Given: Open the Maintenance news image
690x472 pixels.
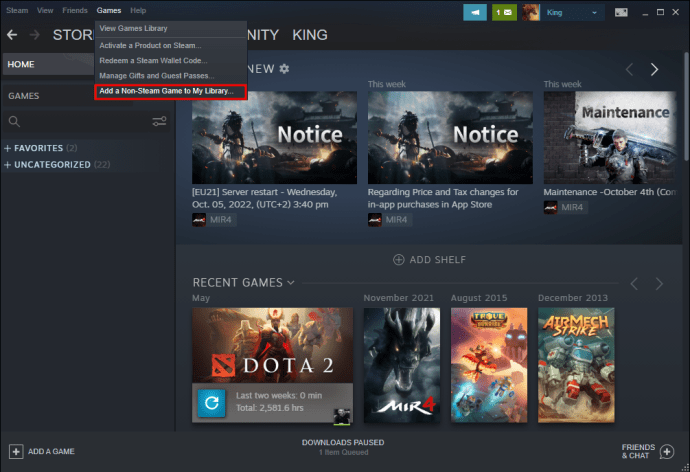Looking at the screenshot, I should [609, 137].
